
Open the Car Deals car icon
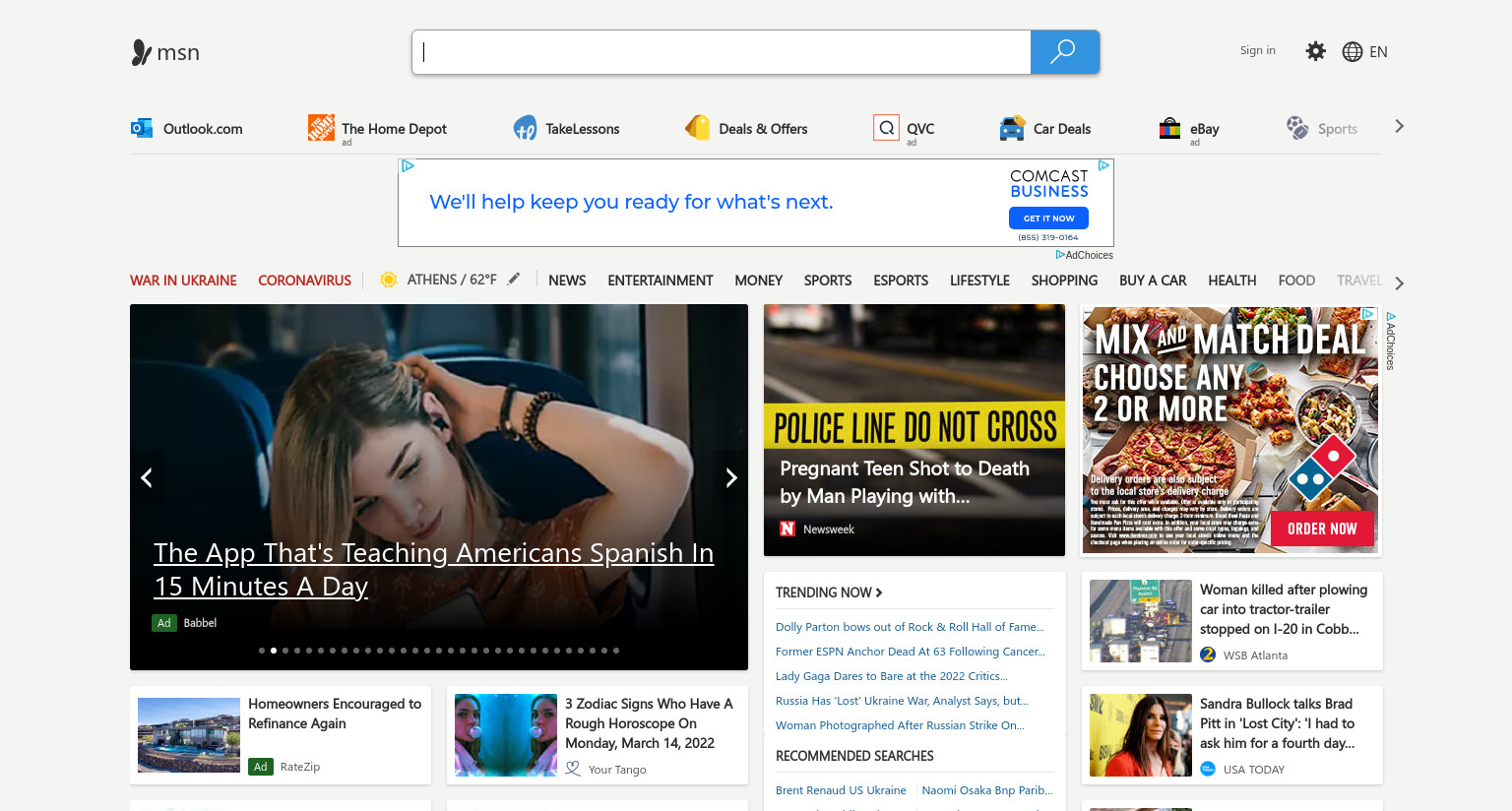pyautogui.click(x=1012, y=128)
